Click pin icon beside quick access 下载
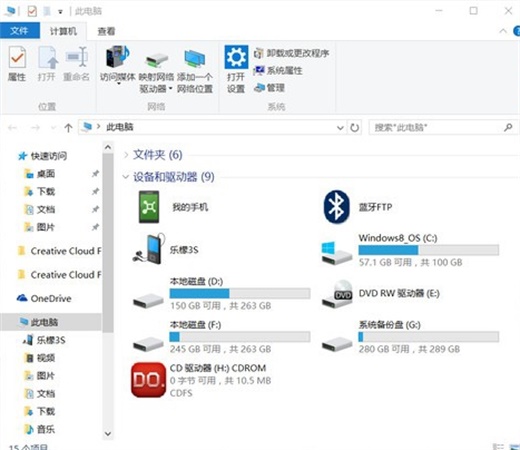This screenshot has height=450, width=520. pyautogui.click(x=95, y=191)
